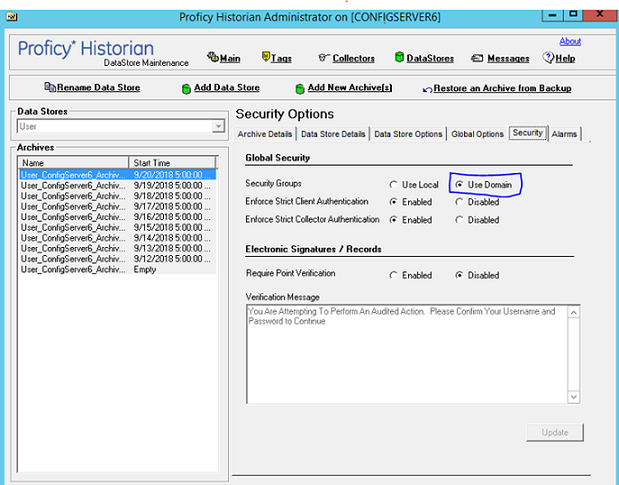
Task: Open the Main page icon
Action: pyautogui.click(x=212, y=57)
